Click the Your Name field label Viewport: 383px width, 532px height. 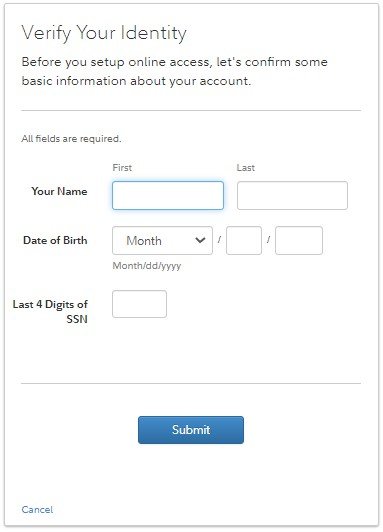coord(59,191)
